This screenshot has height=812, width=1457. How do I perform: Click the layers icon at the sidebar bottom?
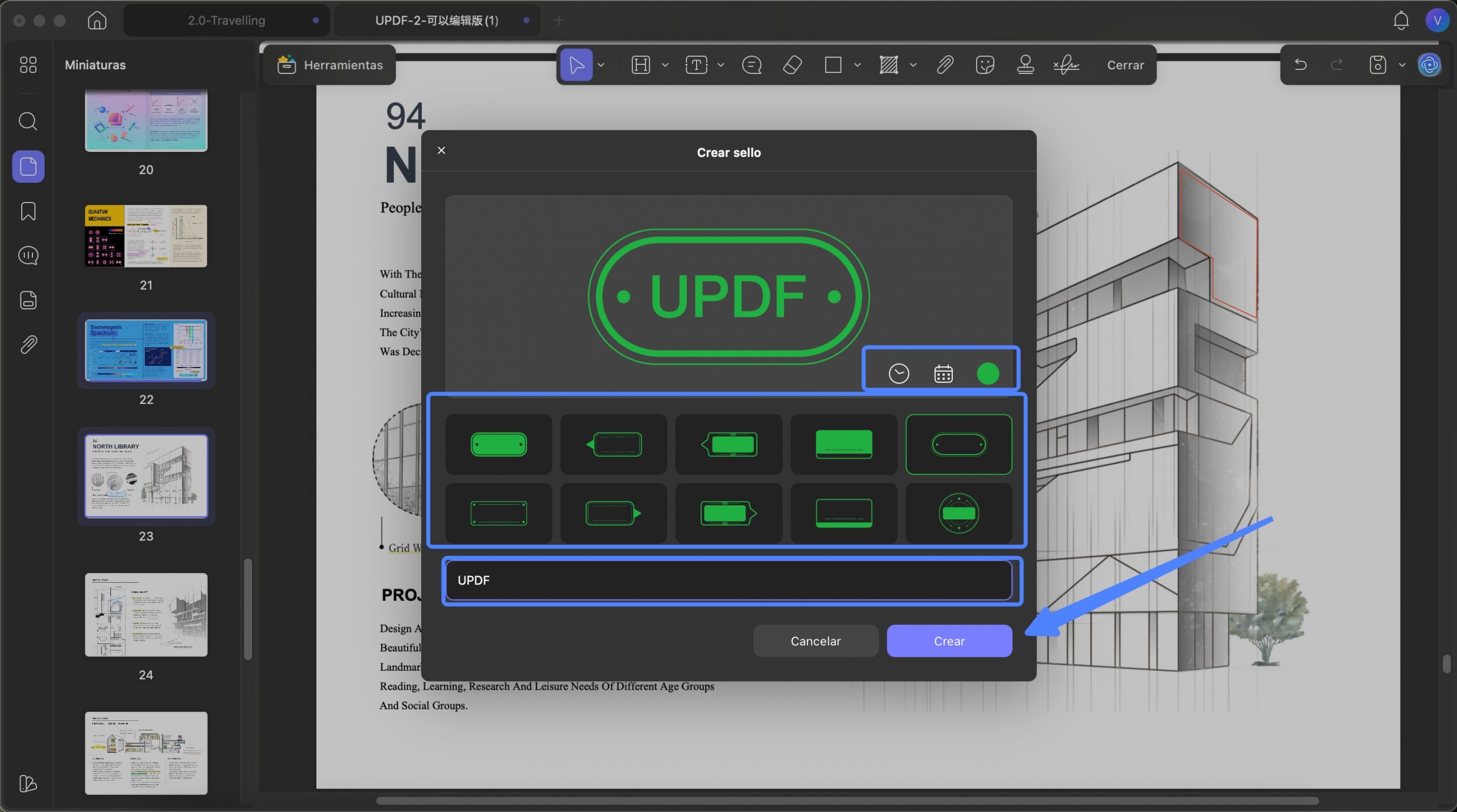(x=28, y=784)
